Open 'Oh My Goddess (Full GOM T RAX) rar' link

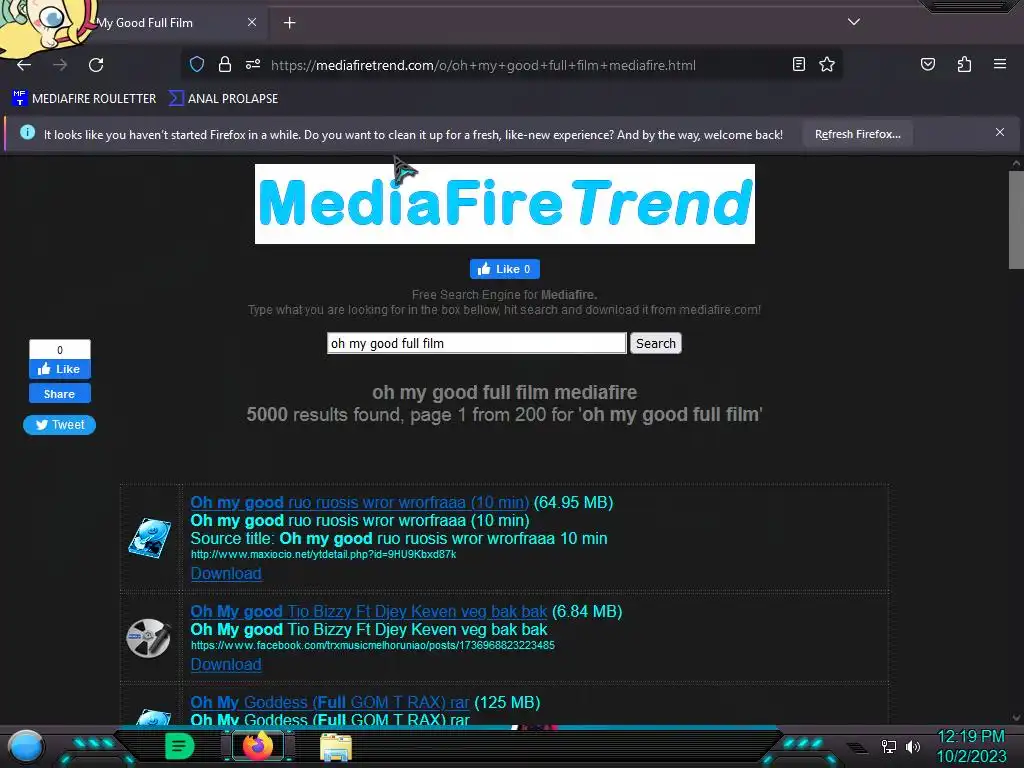coord(330,702)
